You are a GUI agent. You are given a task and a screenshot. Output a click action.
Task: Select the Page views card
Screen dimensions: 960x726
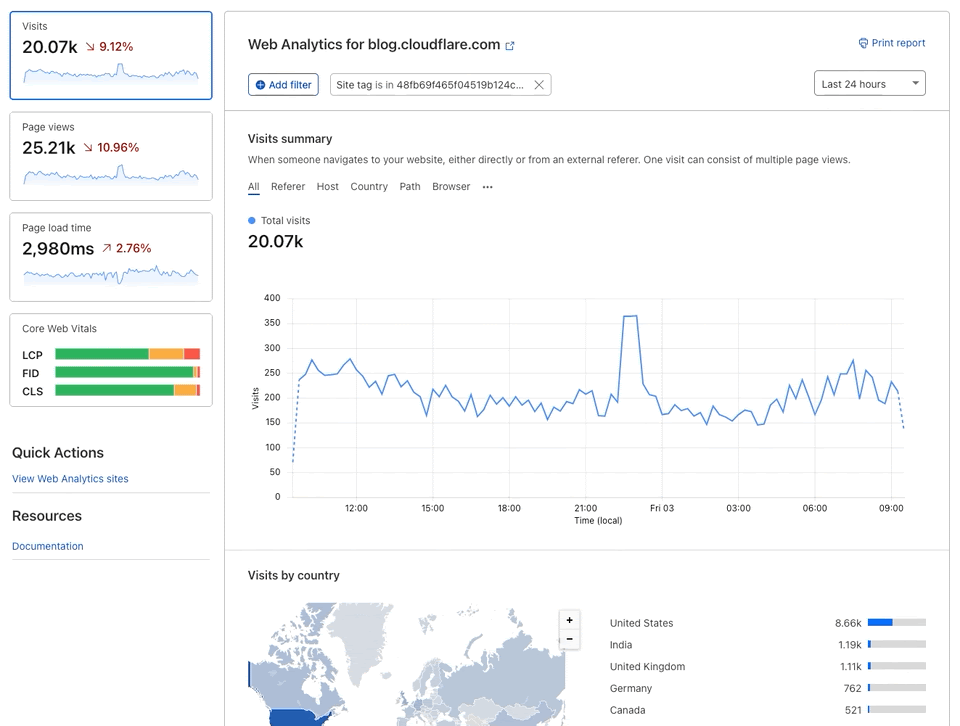point(111,156)
